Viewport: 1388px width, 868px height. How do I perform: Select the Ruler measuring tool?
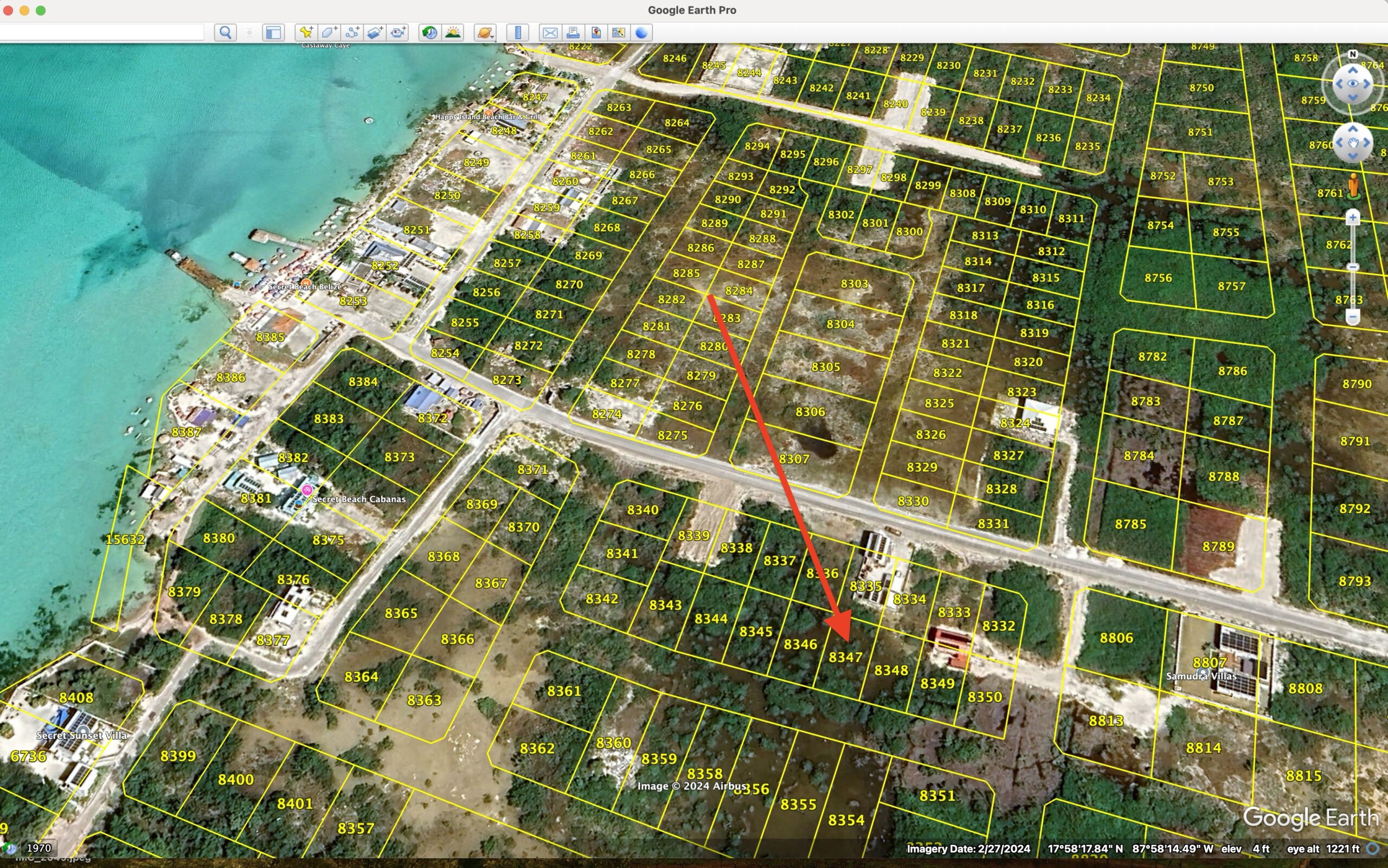(517, 33)
